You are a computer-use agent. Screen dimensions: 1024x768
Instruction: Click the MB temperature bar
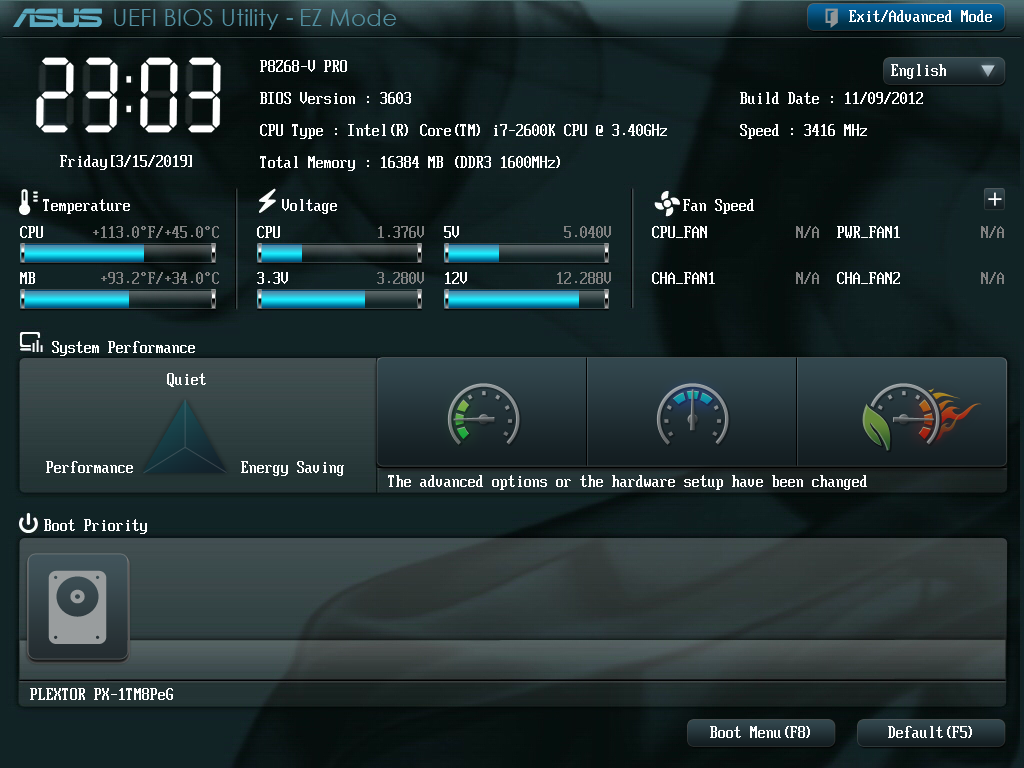coord(118,299)
